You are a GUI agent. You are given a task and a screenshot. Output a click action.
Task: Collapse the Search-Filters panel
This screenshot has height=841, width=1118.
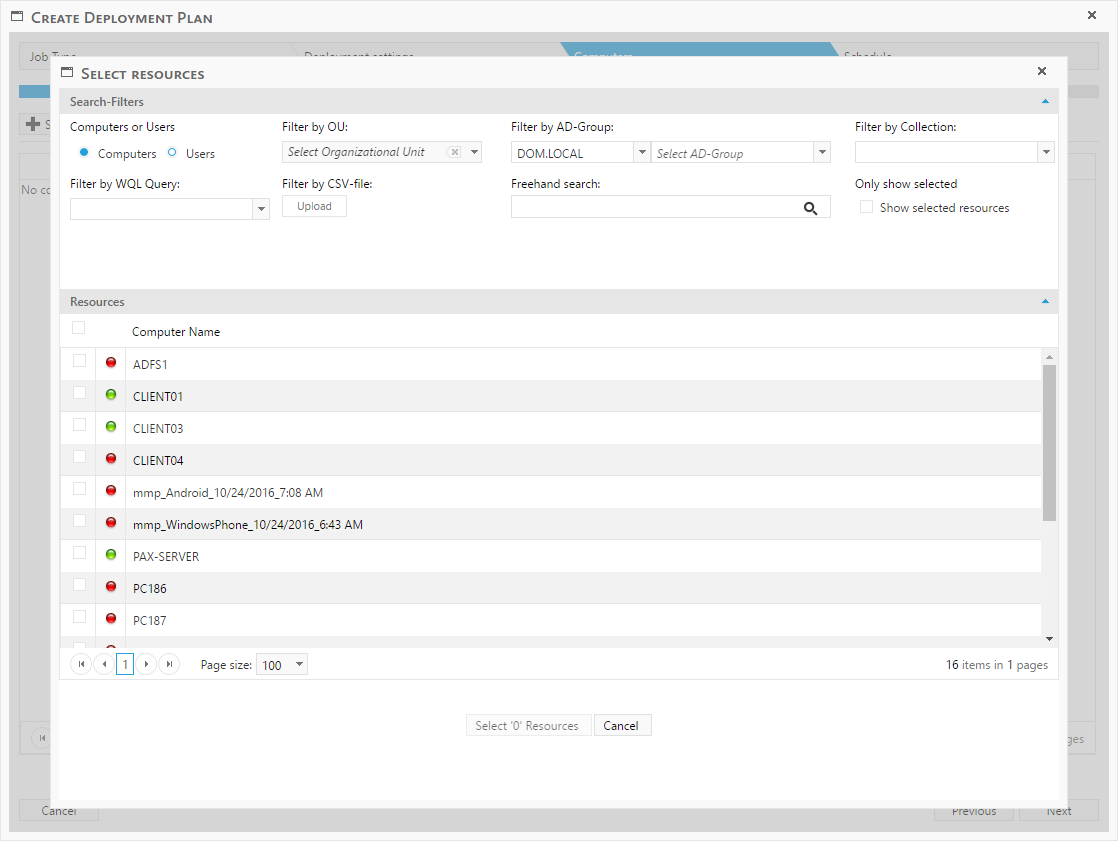(x=1045, y=101)
